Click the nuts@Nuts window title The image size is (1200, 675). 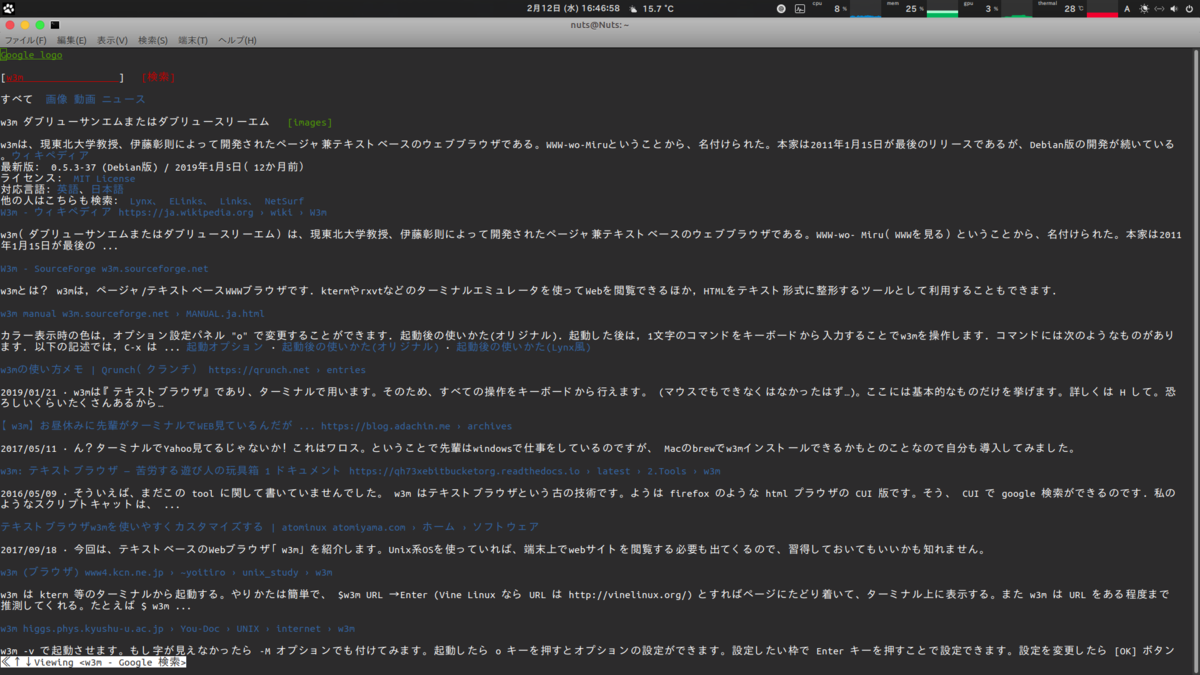click(x=599, y=25)
